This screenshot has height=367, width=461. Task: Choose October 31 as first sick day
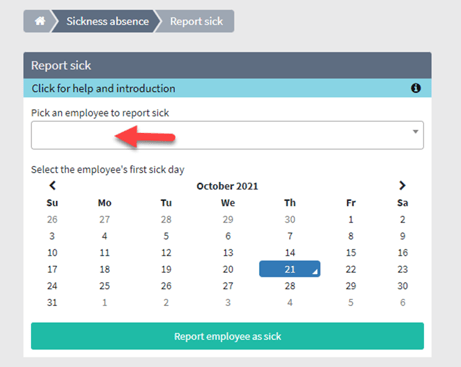52,302
